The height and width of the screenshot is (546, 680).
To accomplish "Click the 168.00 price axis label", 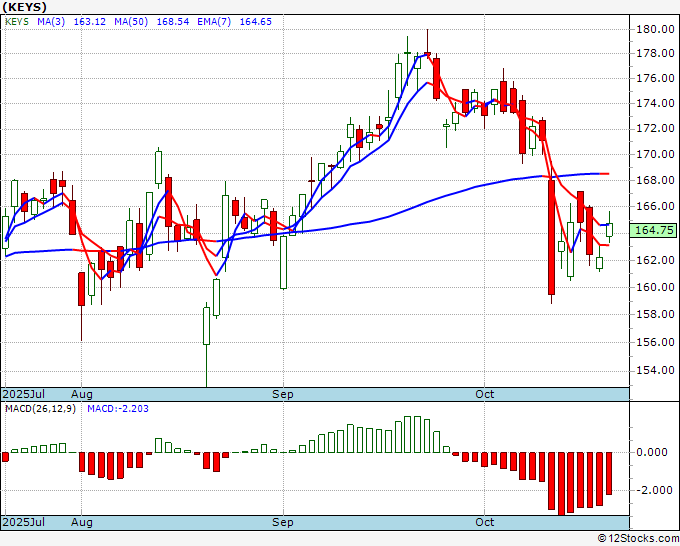I will point(655,180).
